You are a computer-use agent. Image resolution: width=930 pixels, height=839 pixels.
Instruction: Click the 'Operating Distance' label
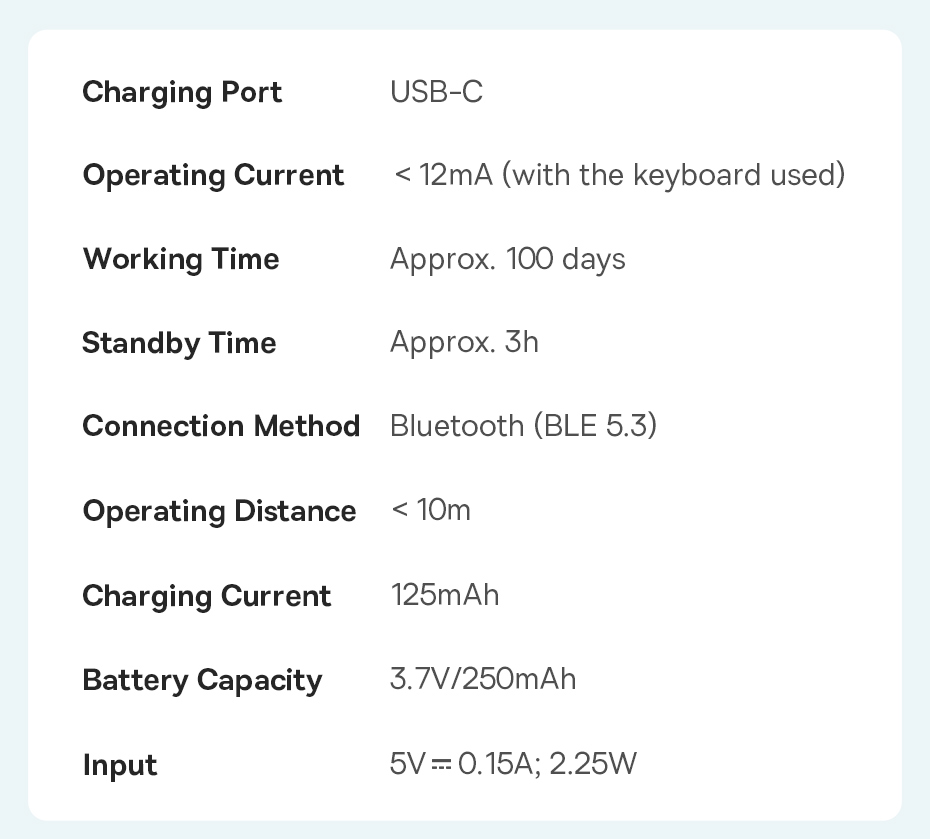tap(219, 511)
